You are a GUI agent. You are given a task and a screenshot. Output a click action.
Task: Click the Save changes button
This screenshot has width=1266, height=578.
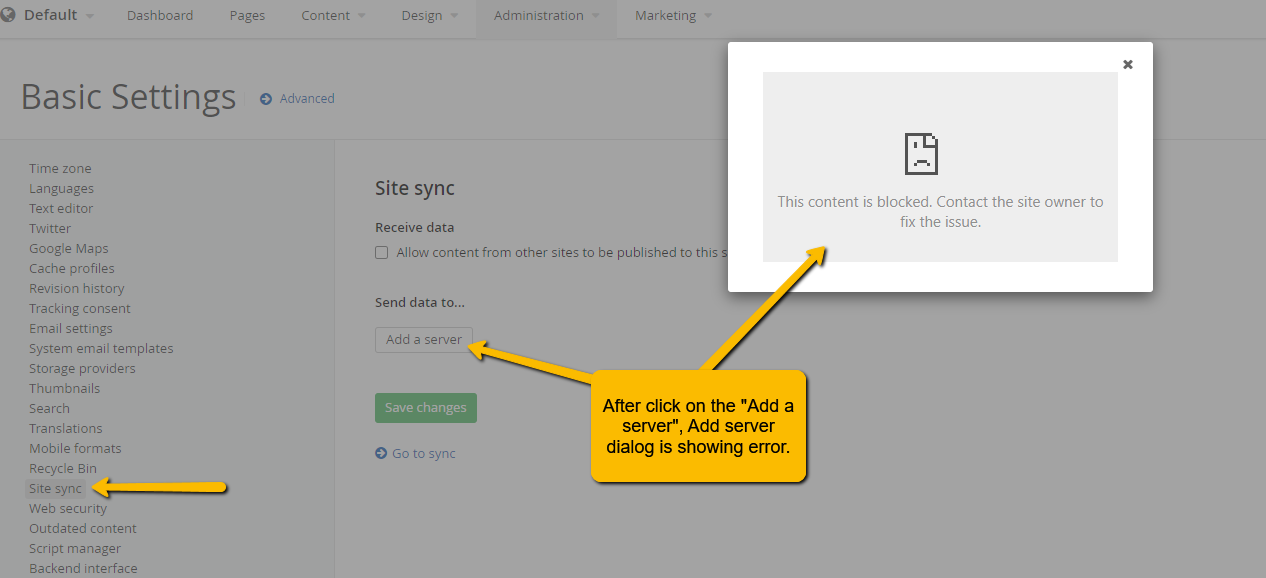426,408
